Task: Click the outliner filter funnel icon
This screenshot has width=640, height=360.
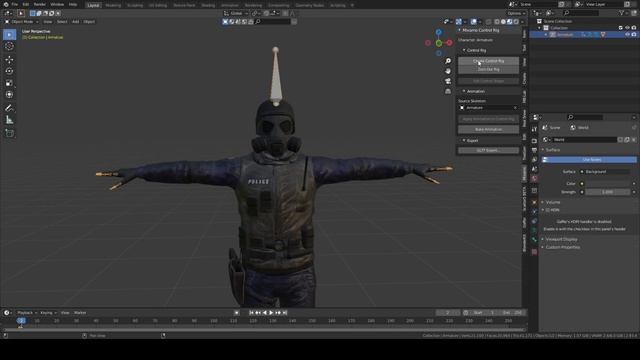Action: [x=622, y=13]
